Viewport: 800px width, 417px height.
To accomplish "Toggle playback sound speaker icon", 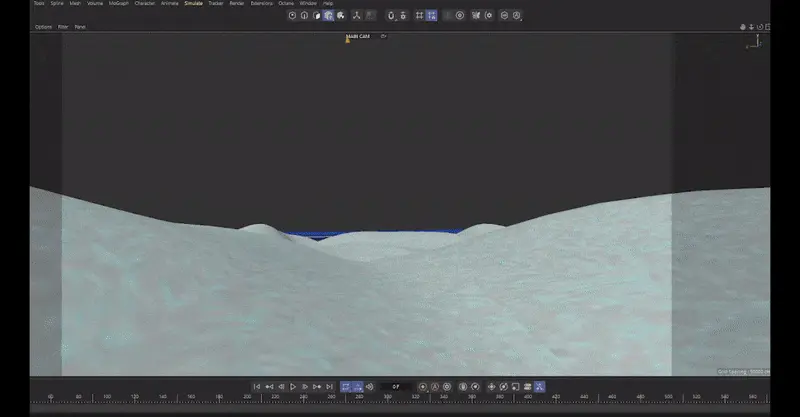I will pyautogui.click(x=369, y=386).
